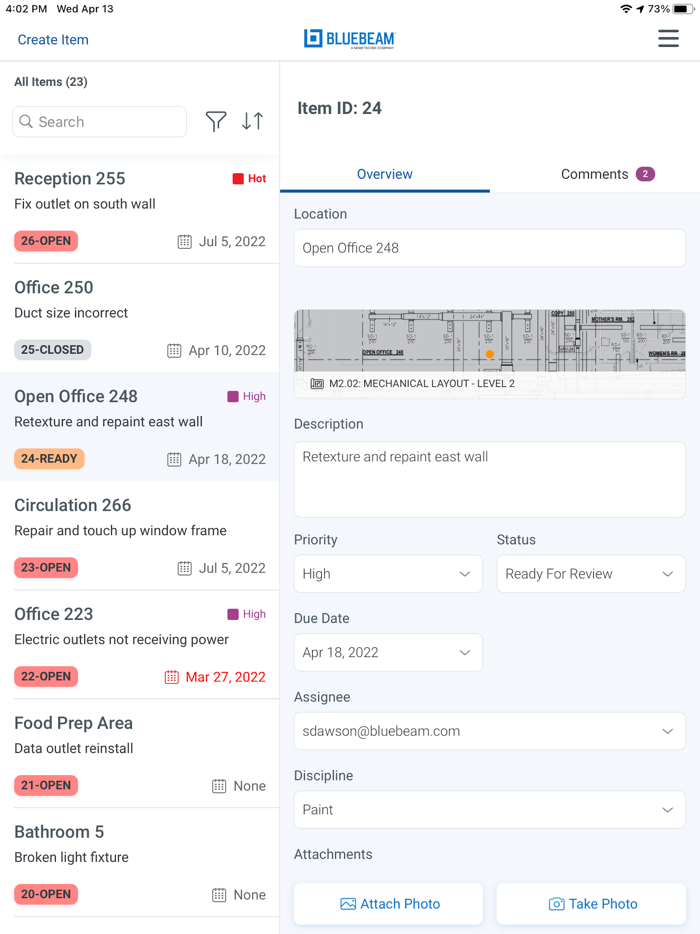This screenshot has height=934, width=700.
Task: Open the hamburger menu
Action: click(x=668, y=39)
